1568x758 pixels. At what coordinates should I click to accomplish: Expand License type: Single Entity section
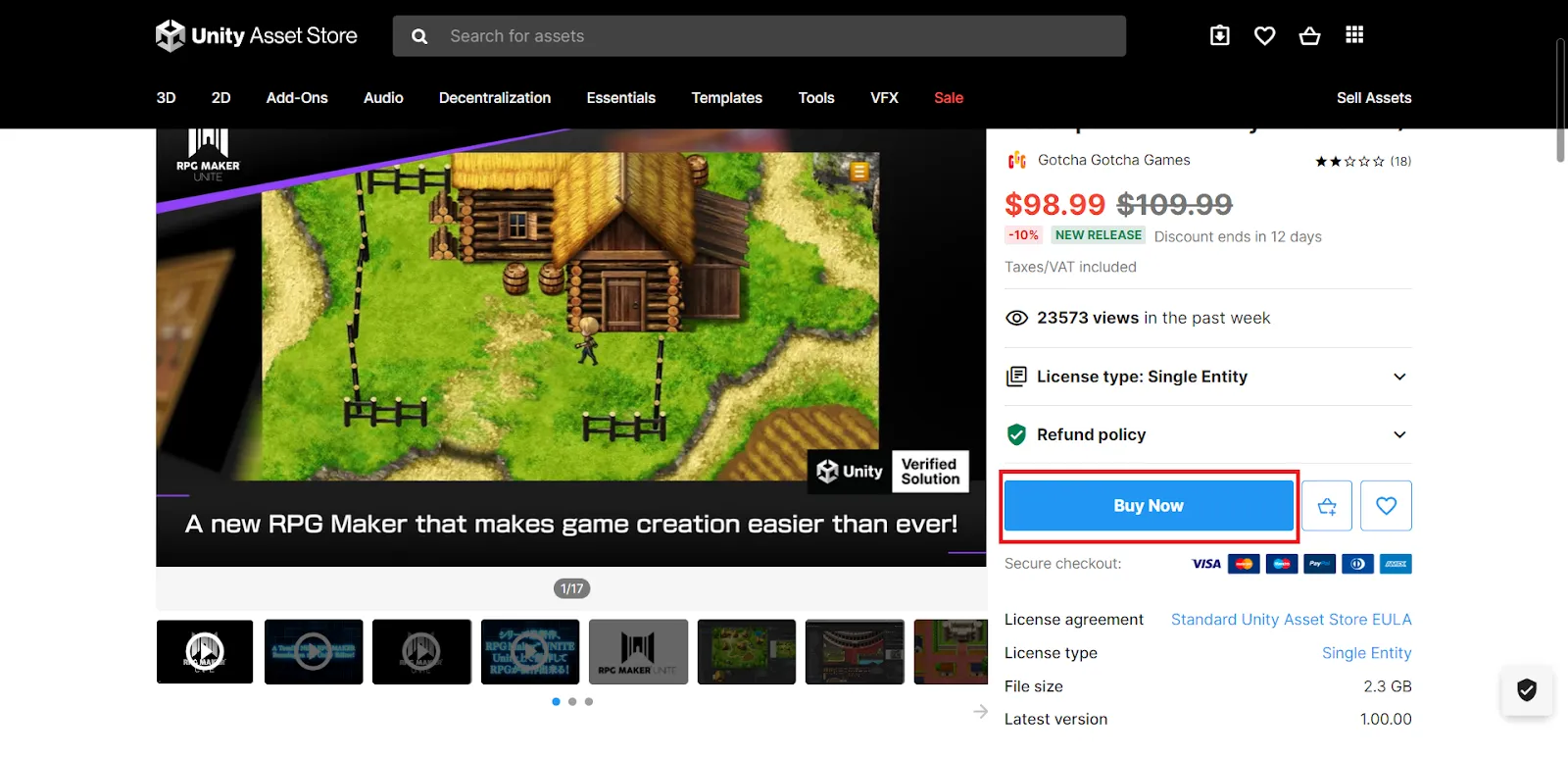tap(1207, 377)
